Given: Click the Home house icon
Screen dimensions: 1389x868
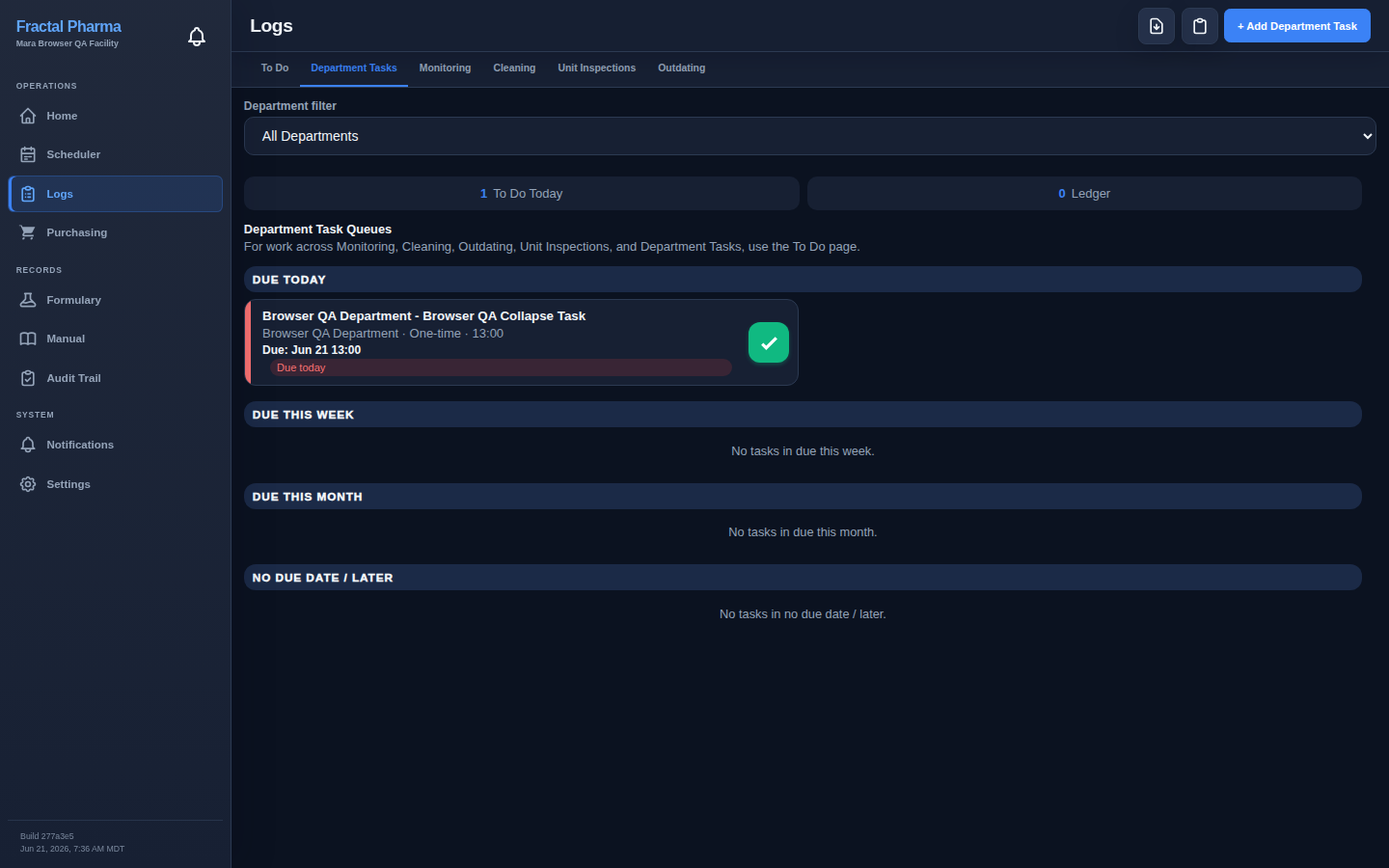Looking at the screenshot, I should point(28,116).
